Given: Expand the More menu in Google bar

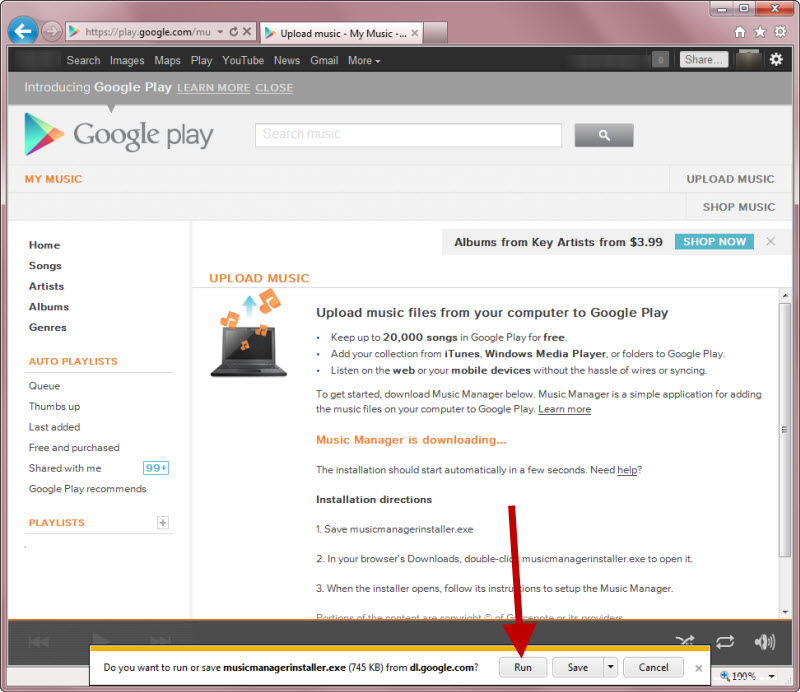Looking at the screenshot, I should (364, 60).
